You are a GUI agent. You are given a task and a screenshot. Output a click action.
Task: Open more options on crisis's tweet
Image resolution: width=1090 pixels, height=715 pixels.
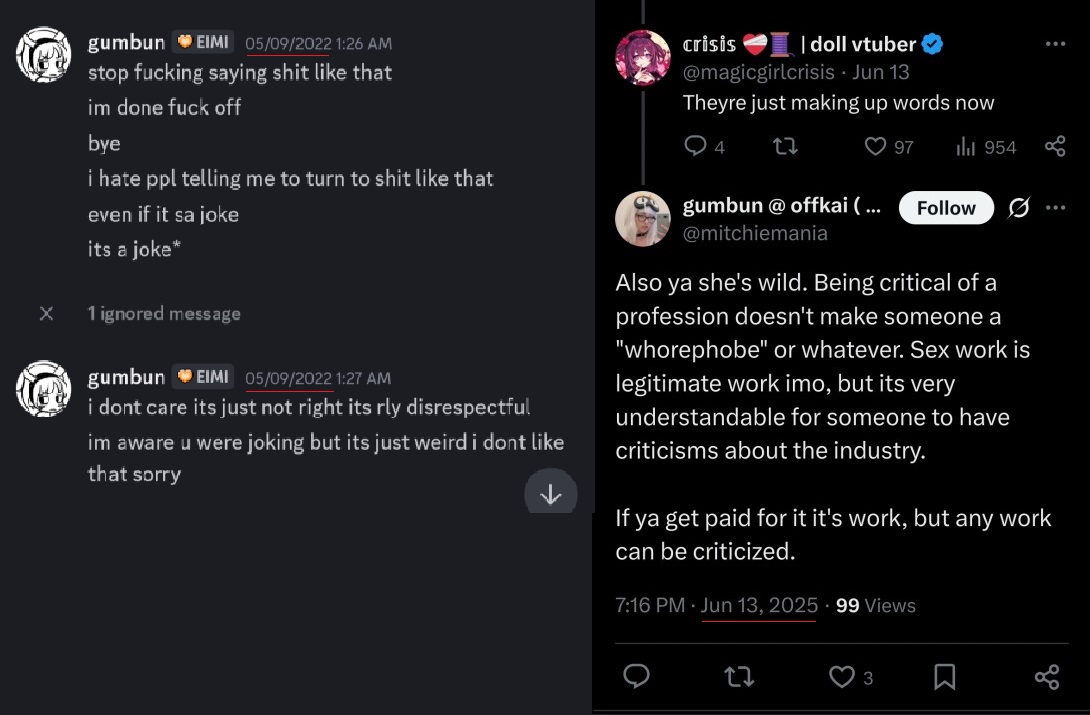click(x=1055, y=44)
